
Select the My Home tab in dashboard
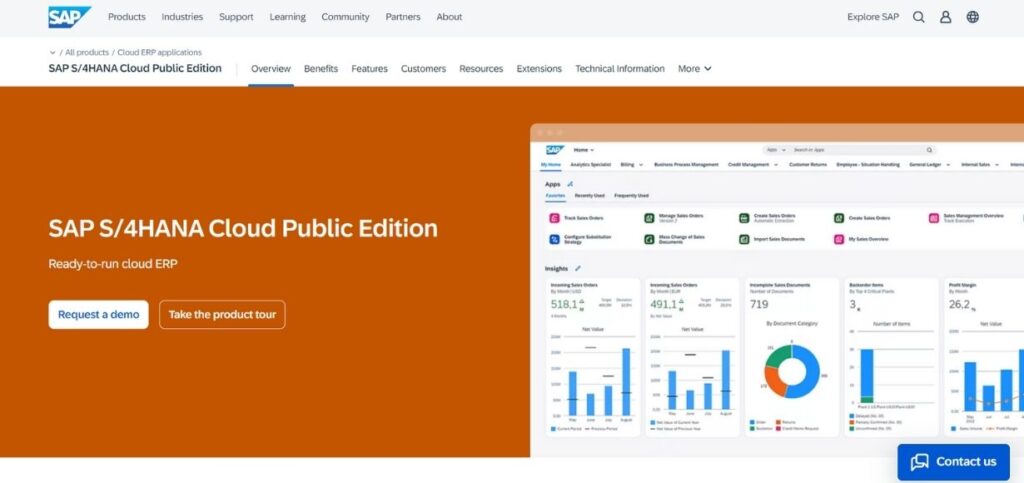(551, 165)
